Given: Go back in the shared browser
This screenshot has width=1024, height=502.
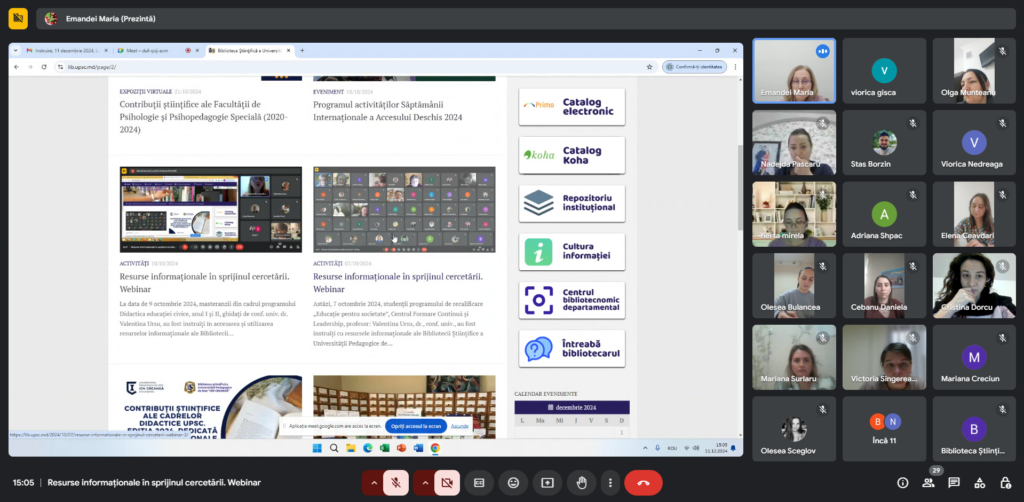Looking at the screenshot, I should [x=16, y=67].
